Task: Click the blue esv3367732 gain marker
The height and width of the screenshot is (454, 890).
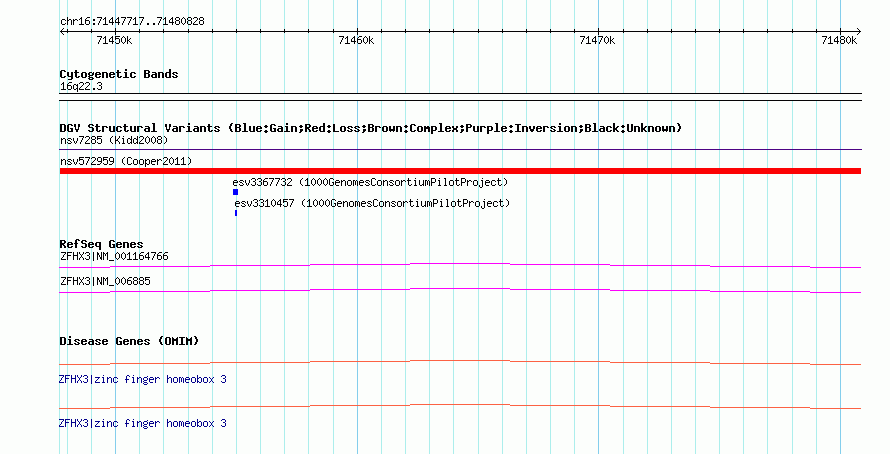Action: tap(236, 192)
